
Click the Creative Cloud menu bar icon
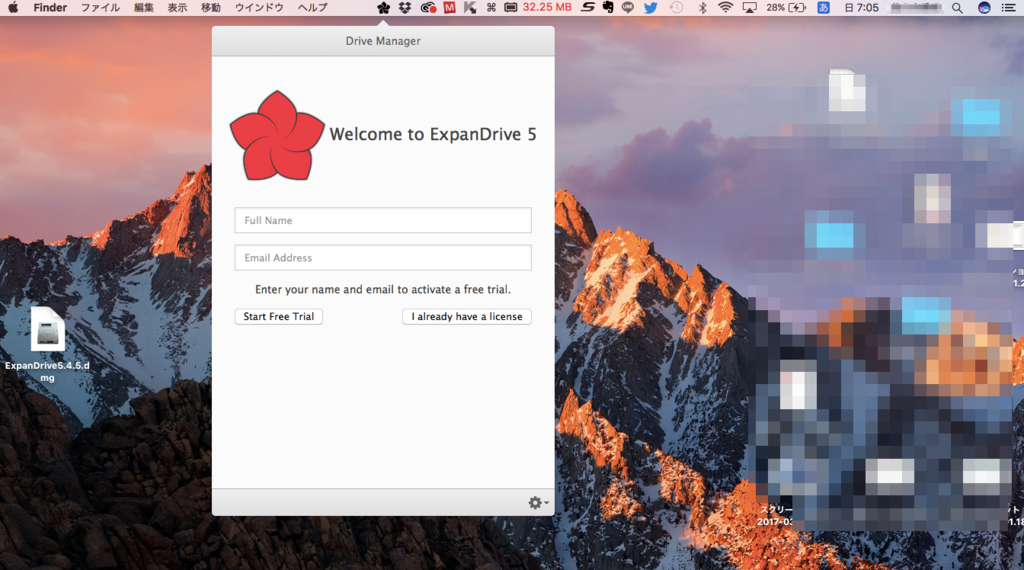pos(428,8)
